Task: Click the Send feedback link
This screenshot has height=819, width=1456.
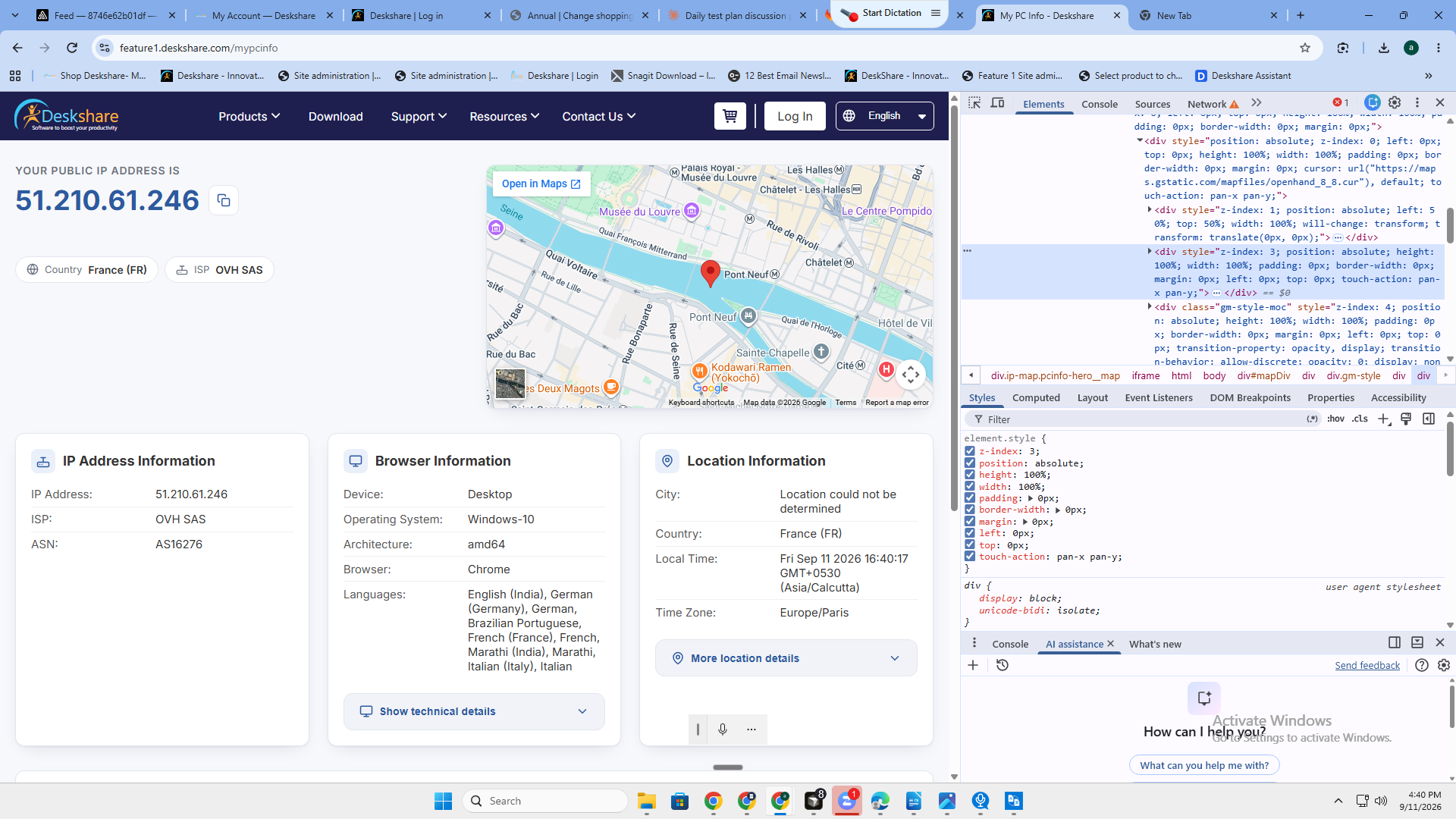Action: [x=1367, y=665]
